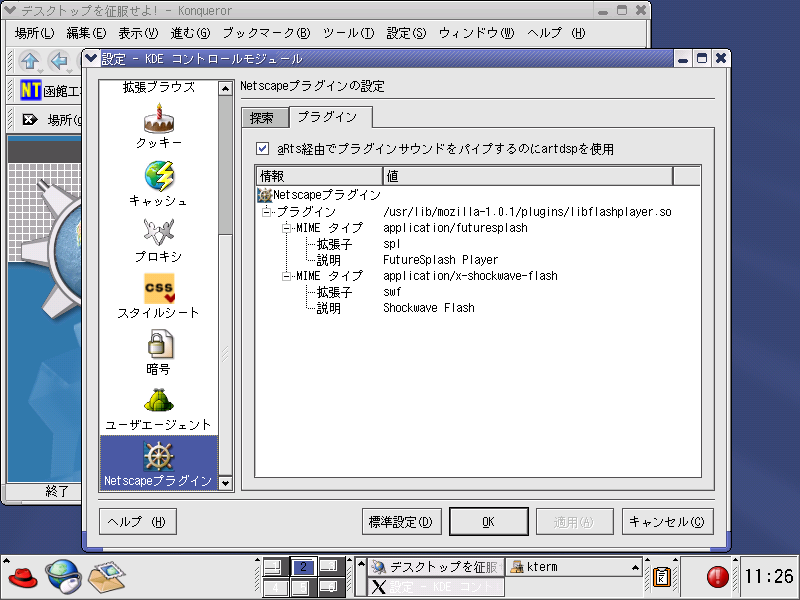Open the 場所(L) menu in Konqueror
The image size is (800, 600).
[34, 33]
